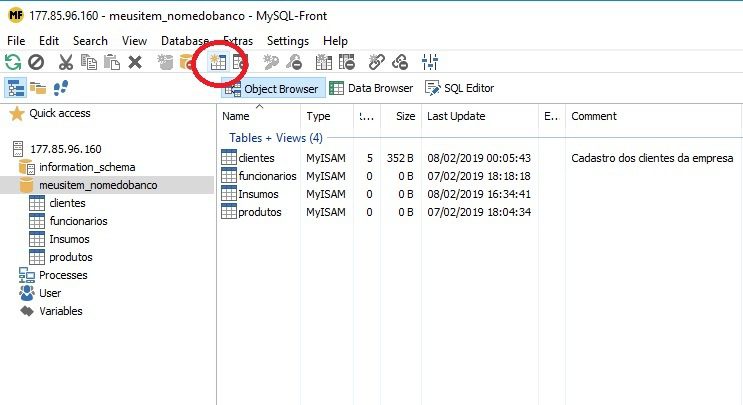743x405 pixels.
Task: Open the Search menu
Action: pos(90,41)
